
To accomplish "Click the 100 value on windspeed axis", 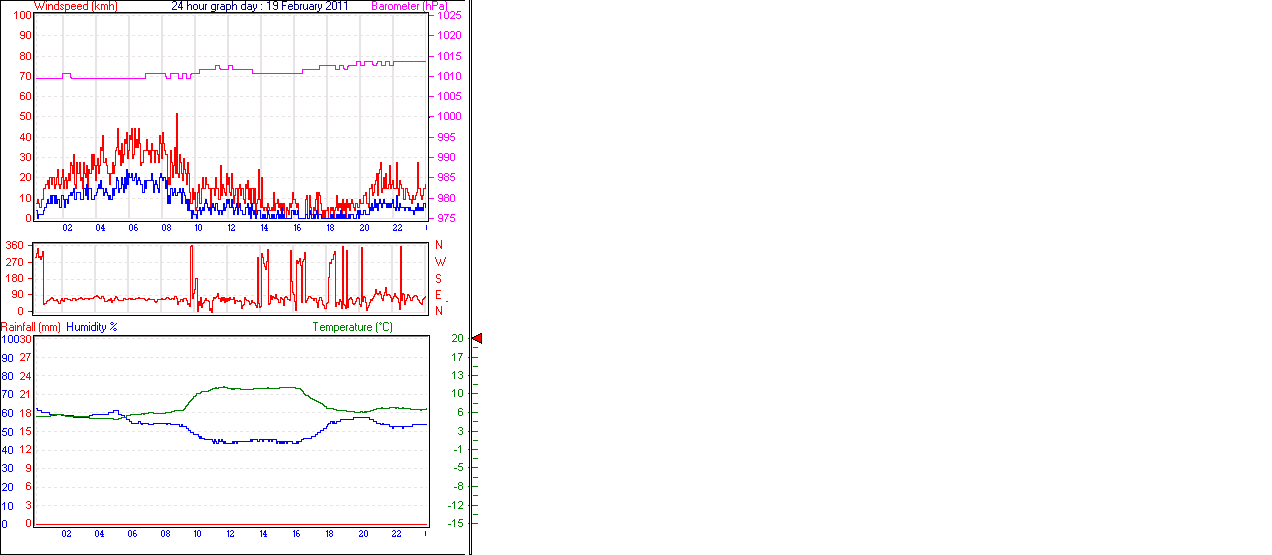I will click(20, 15).
